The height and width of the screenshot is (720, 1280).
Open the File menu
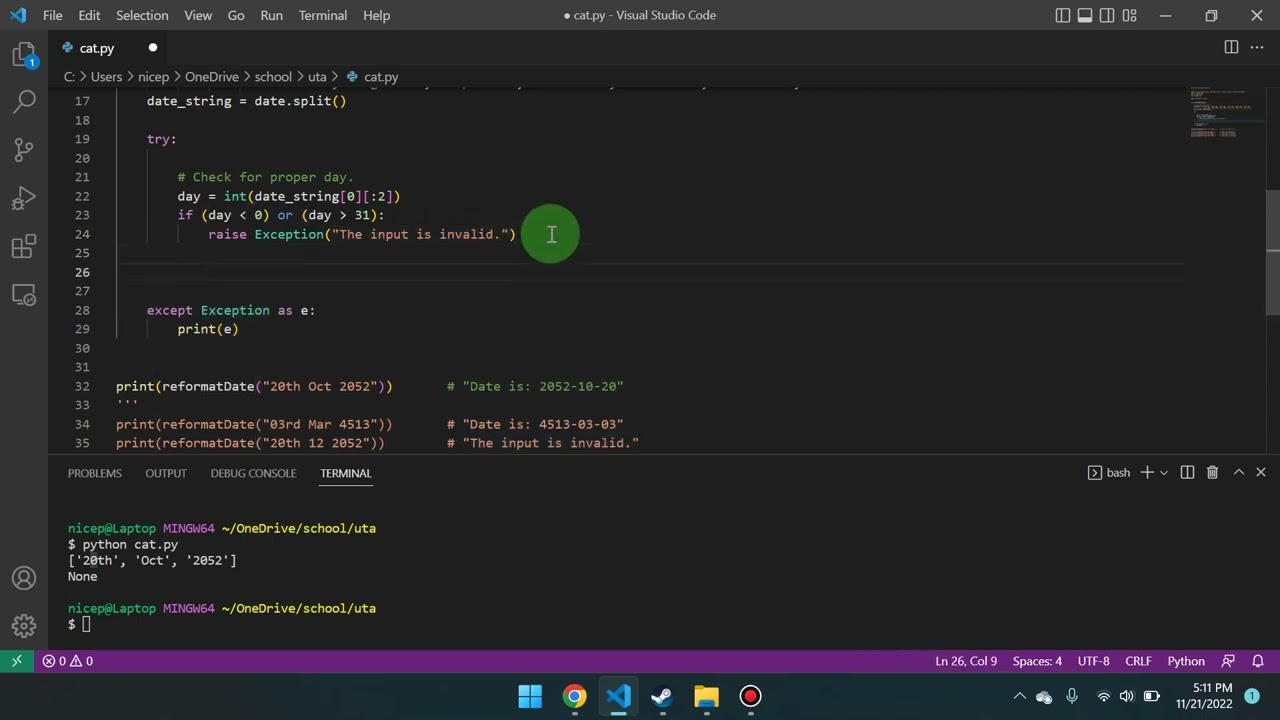pyautogui.click(x=53, y=15)
